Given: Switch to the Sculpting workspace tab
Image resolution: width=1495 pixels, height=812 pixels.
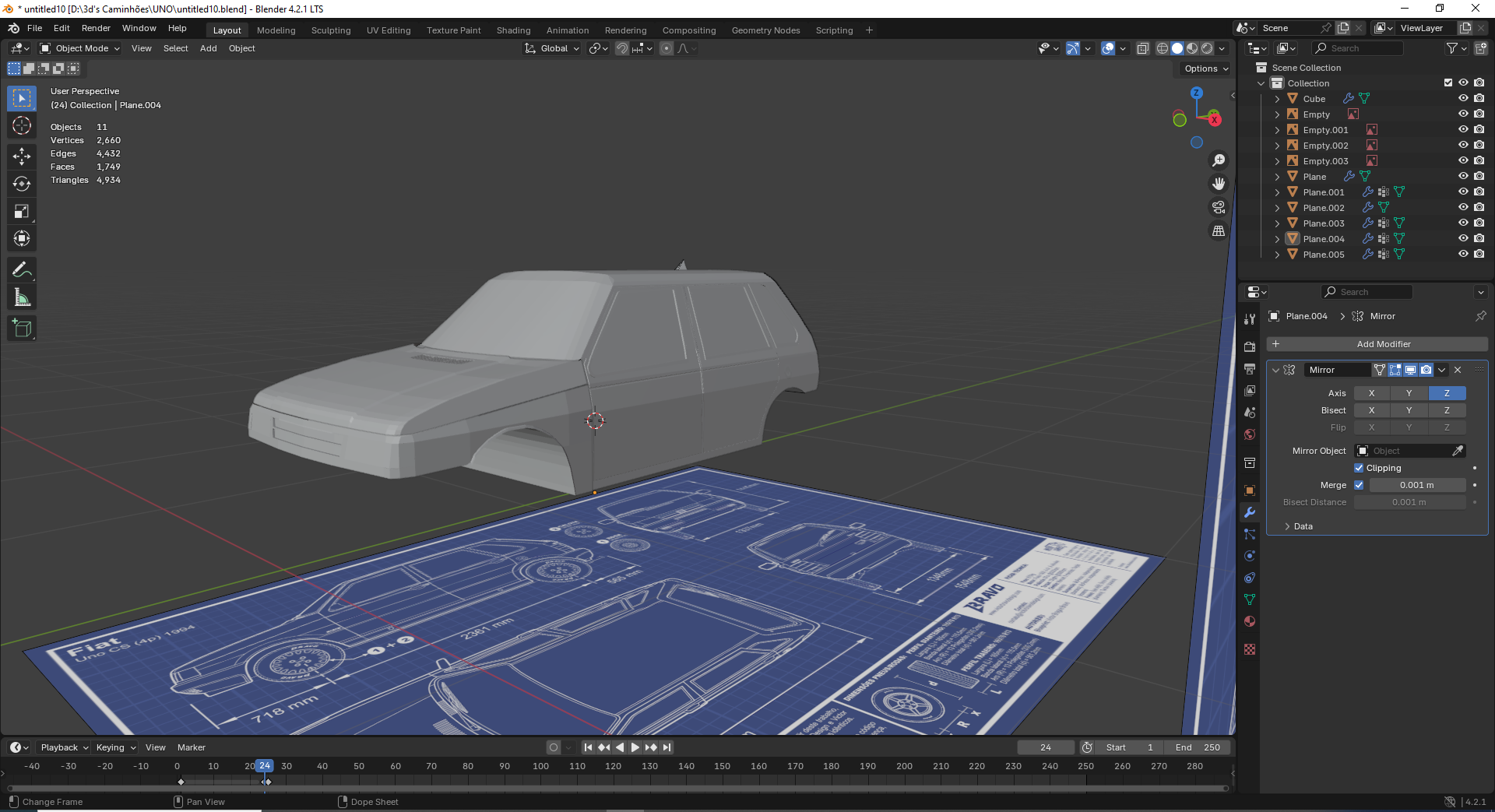Looking at the screenshot, I should point(331,30).
